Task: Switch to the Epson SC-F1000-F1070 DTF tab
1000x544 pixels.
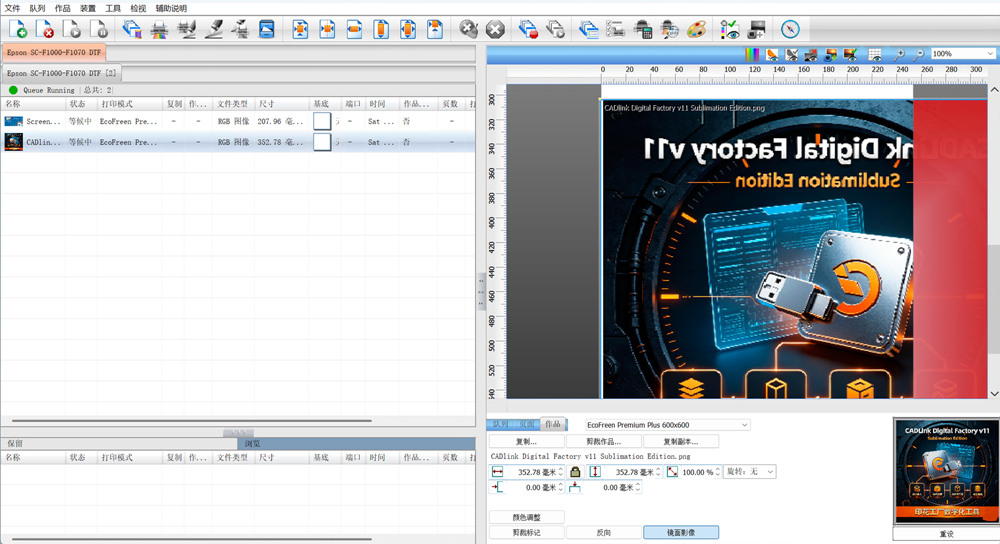Action: point(54,52)
